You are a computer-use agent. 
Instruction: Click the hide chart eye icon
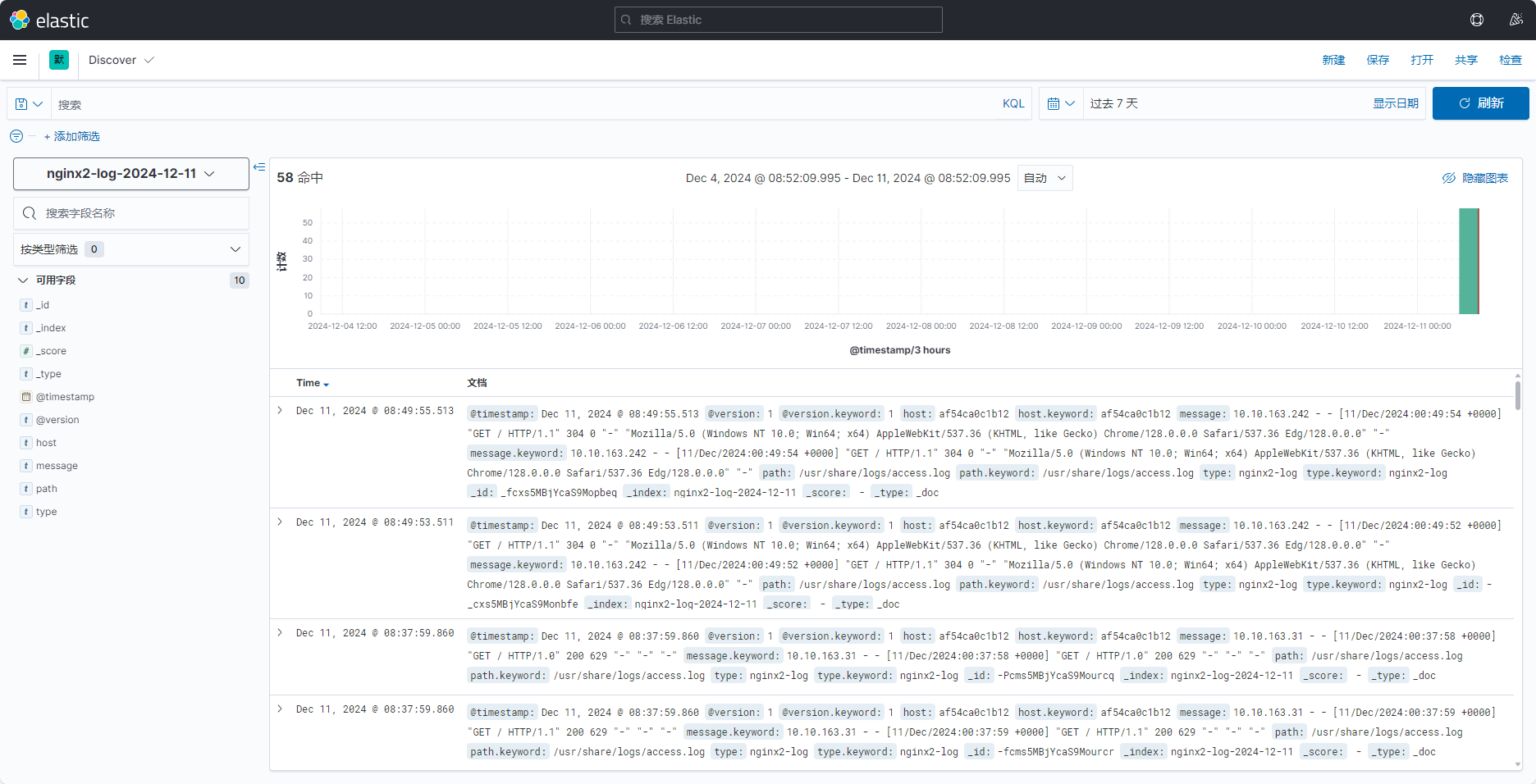pyautogui.click(x=1449, y=178)
